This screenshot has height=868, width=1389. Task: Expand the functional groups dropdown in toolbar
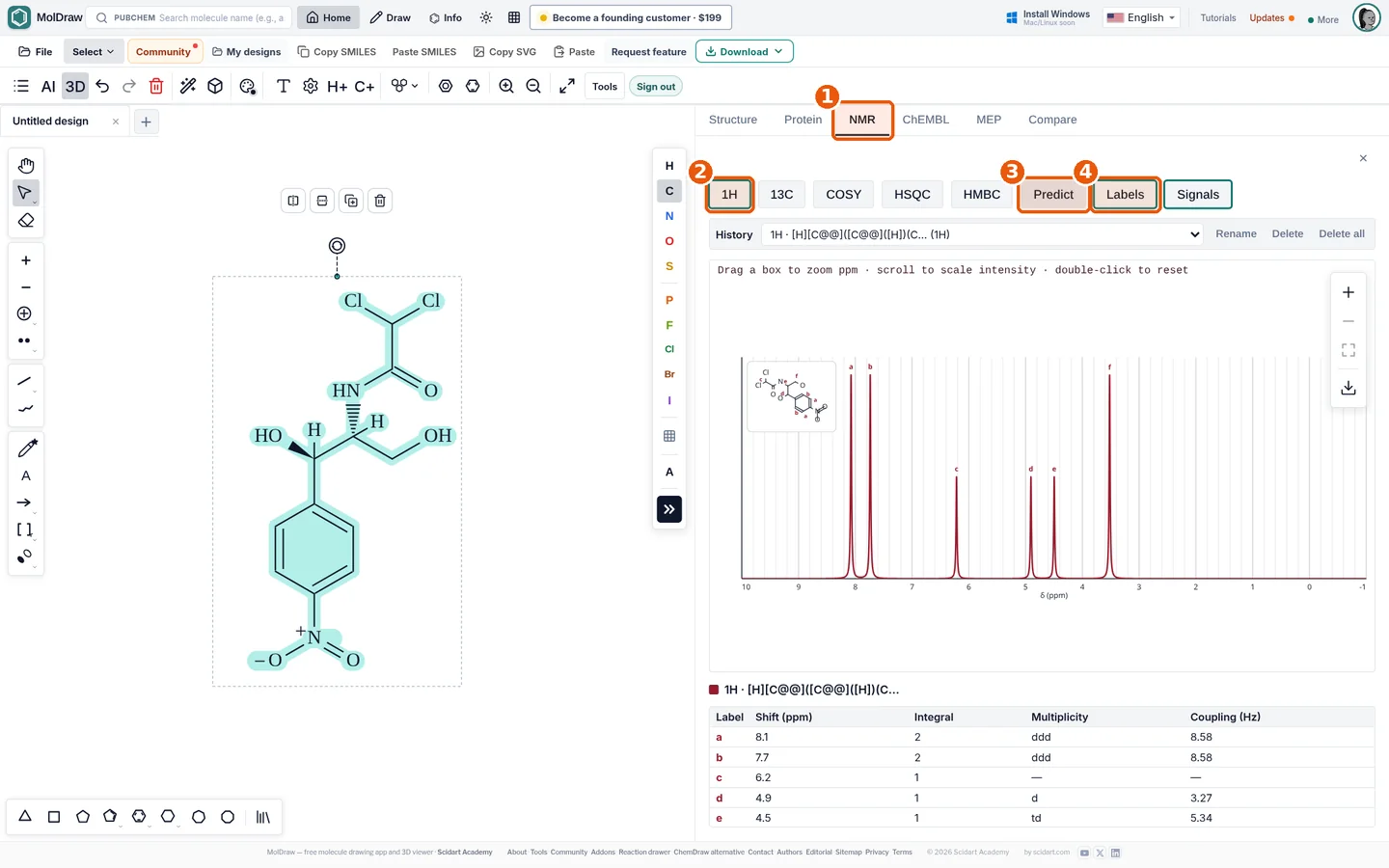405,86
